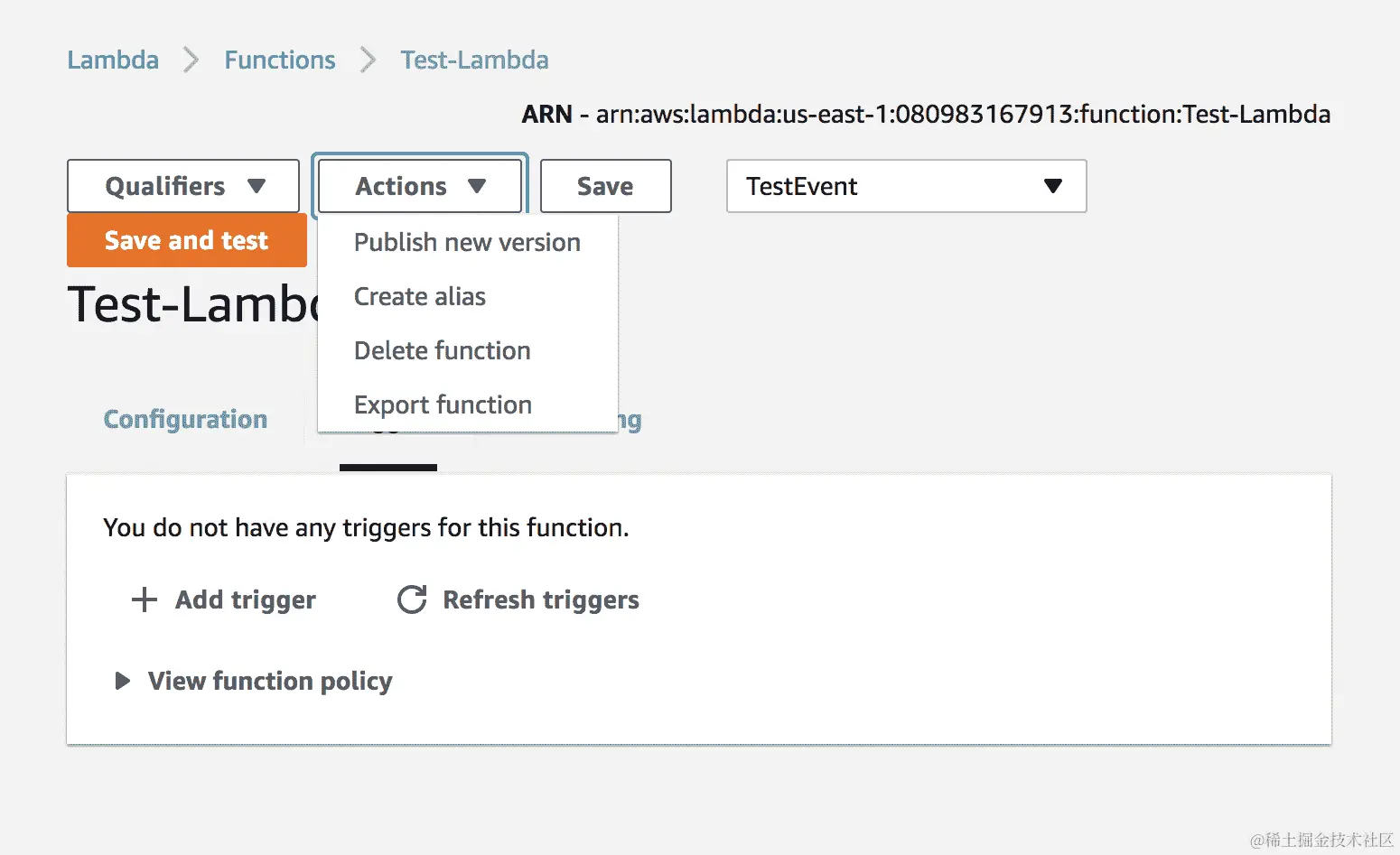This screenshot has width=1400, height=855.
Task: Choose Delete function option
Action: [x=443, y=350]
